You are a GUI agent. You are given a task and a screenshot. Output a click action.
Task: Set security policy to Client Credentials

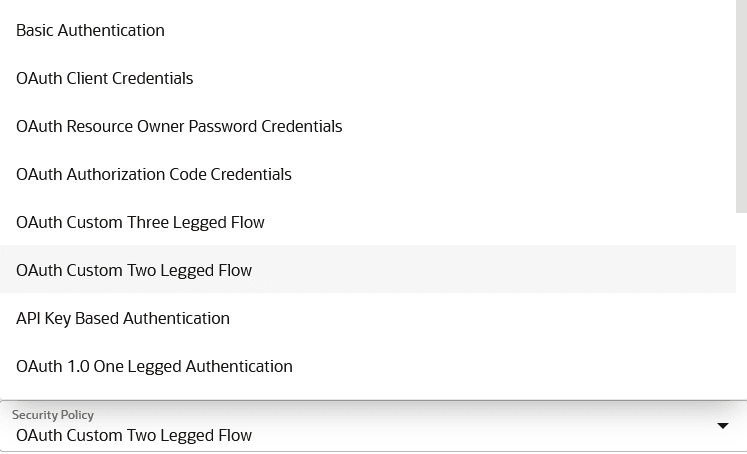pyautogui.click(x=368, y=78)
